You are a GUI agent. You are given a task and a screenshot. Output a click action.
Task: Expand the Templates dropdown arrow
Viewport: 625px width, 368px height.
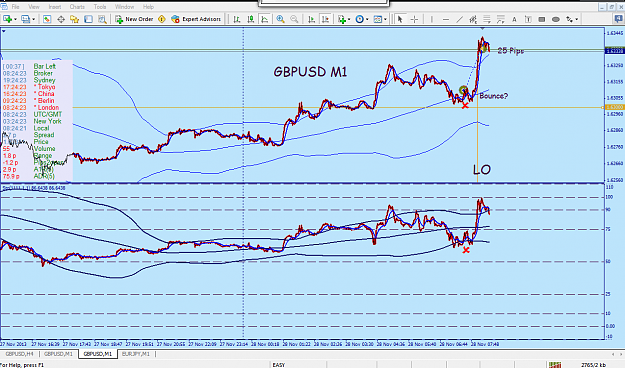pos(385,19)
